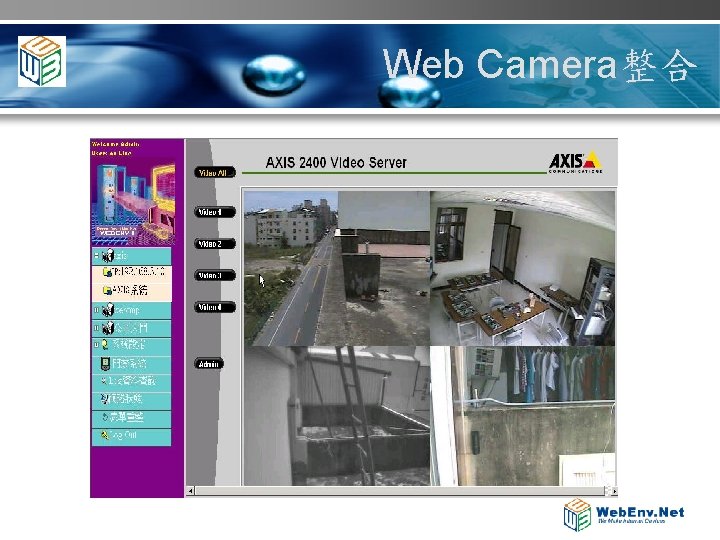Image resolution: width=720 pixels, height=540 pixels.
Task: Click the Log Out menu item
Action: coord(132,435)
